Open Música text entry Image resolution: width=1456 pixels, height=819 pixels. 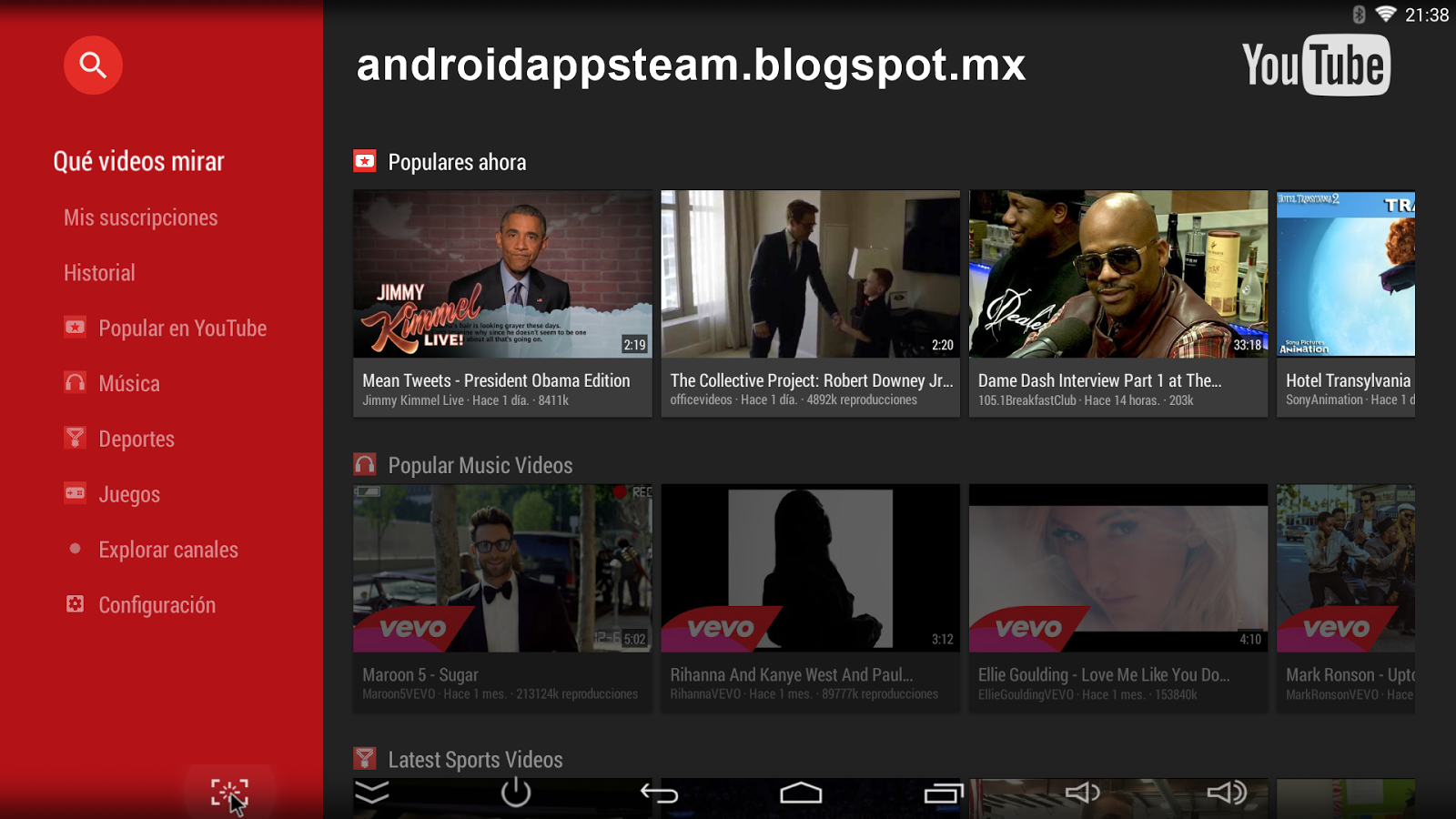coord(129,384)
